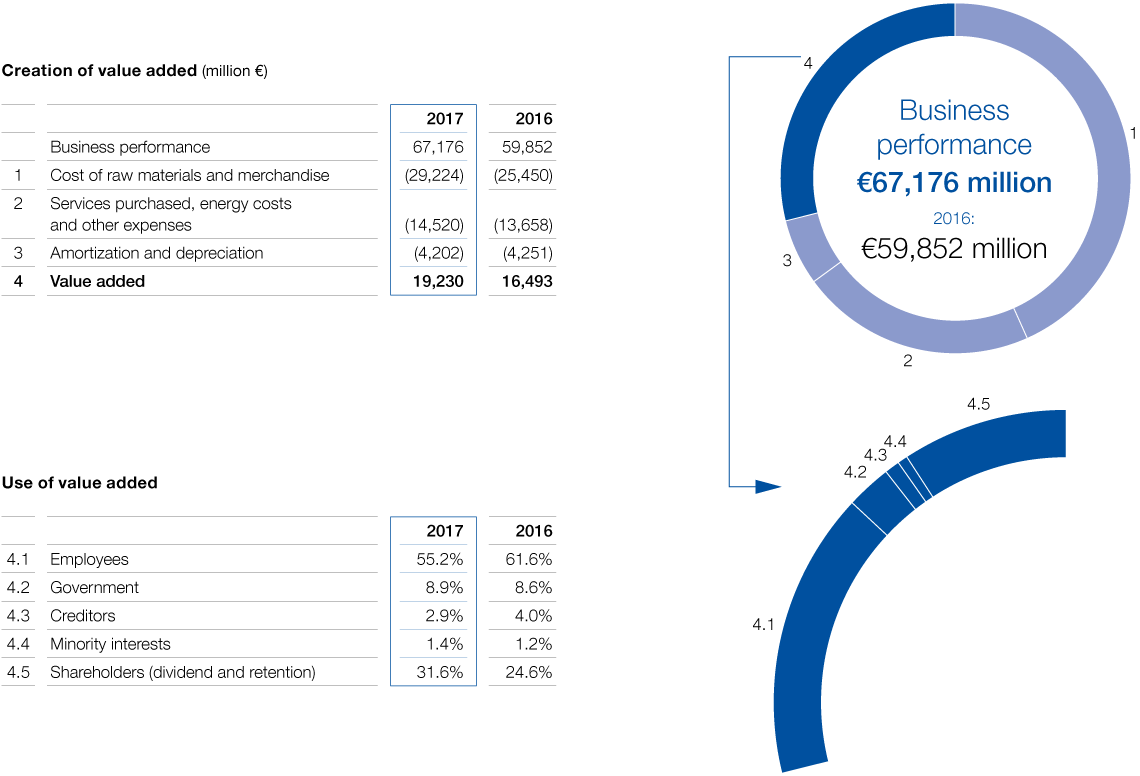Click the 2016 value 59,852
This screenshot has width=1140, height=776.
pyautogui.click(x=527, y=147)
